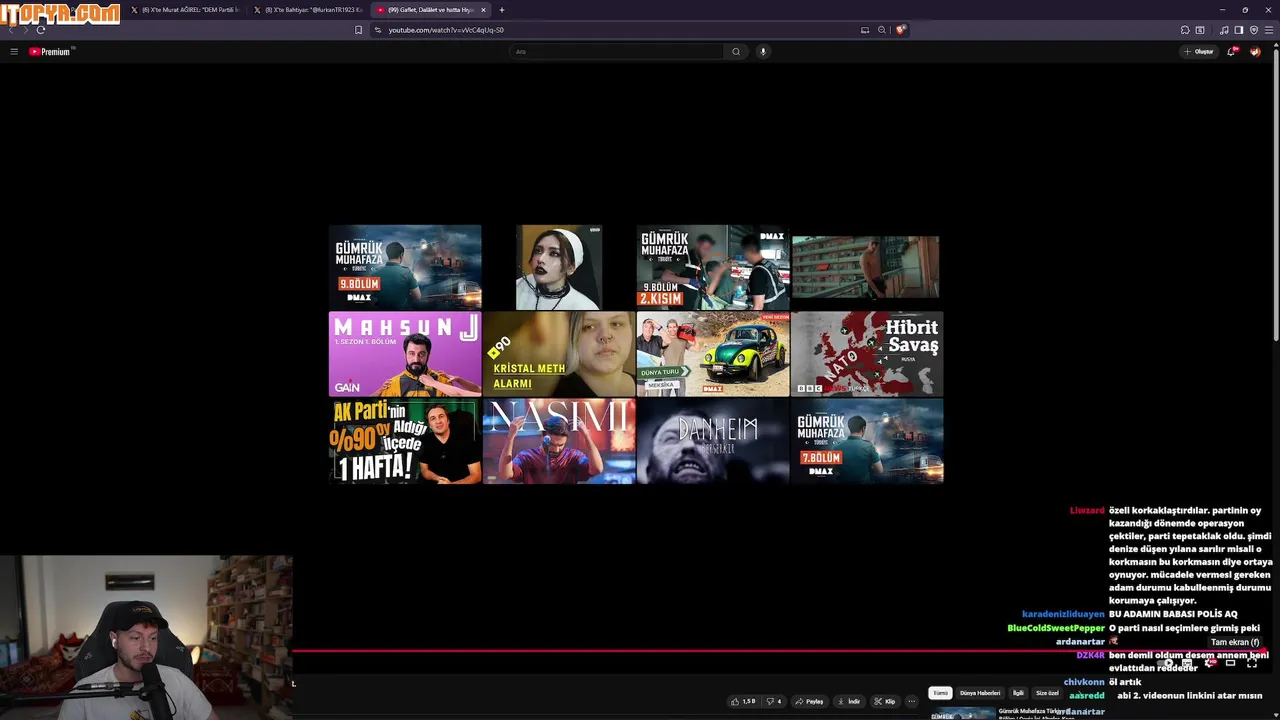Open the Gümrük Muhafaza sidebar video thumbnail
1280x720 pixels.
963,713
